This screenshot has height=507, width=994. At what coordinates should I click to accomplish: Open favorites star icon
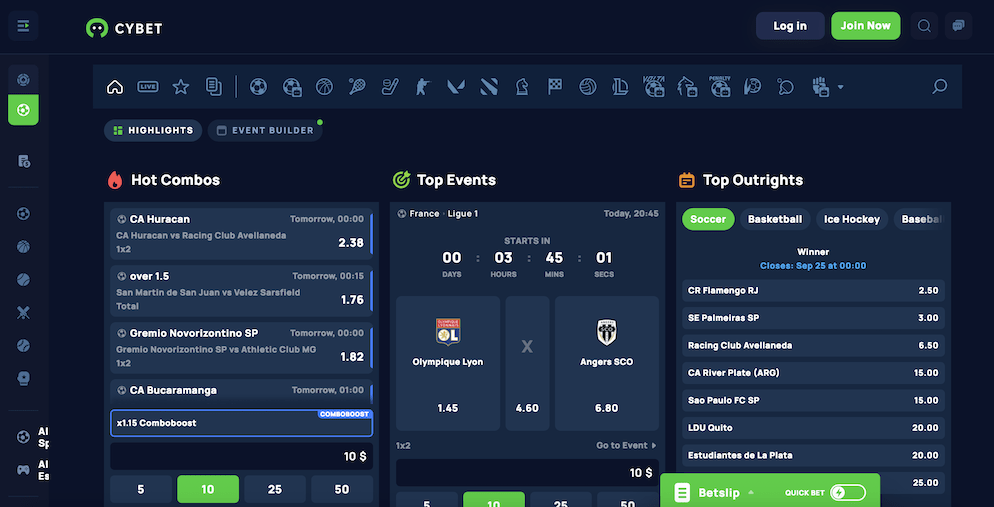pos(181,87)
